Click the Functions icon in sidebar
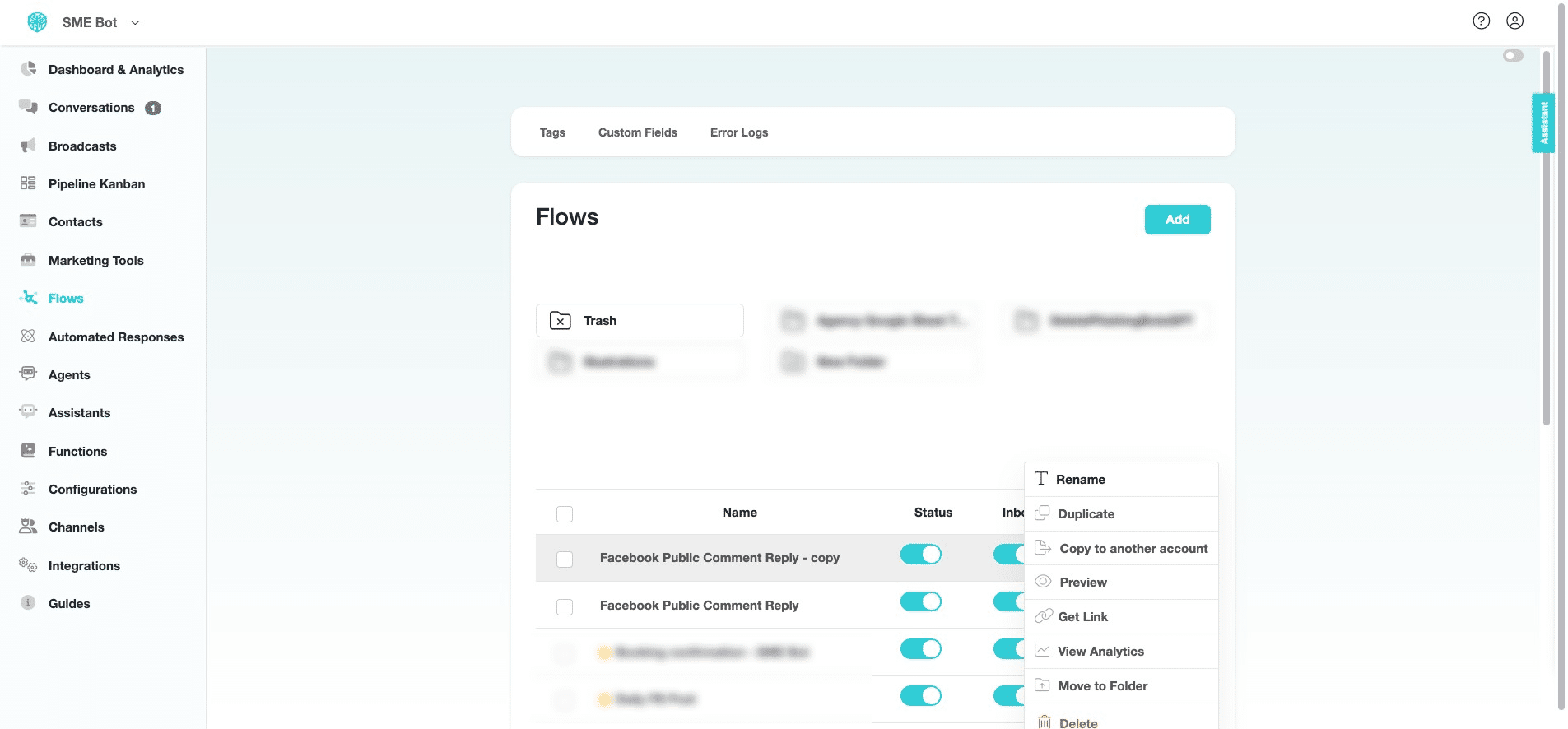1568x729 pixels. 28,451
